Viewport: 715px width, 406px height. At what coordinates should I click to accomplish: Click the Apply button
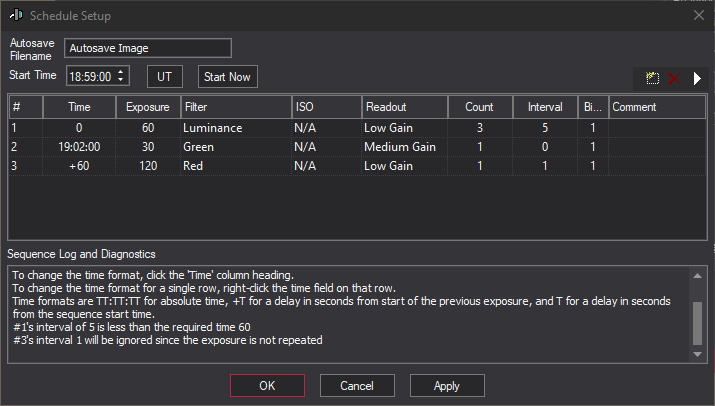(447, 385)
